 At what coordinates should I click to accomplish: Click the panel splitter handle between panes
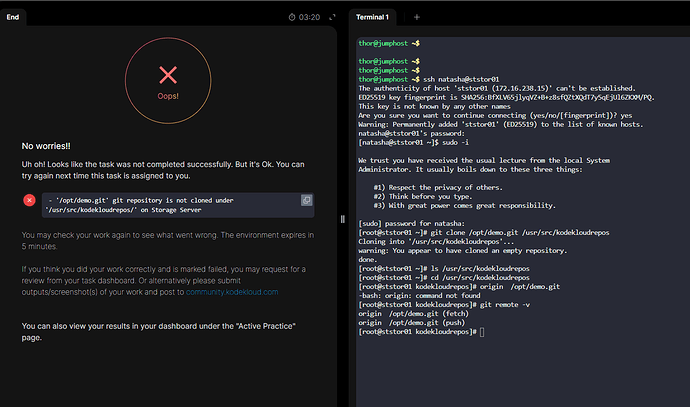click(x=343, y=219)
